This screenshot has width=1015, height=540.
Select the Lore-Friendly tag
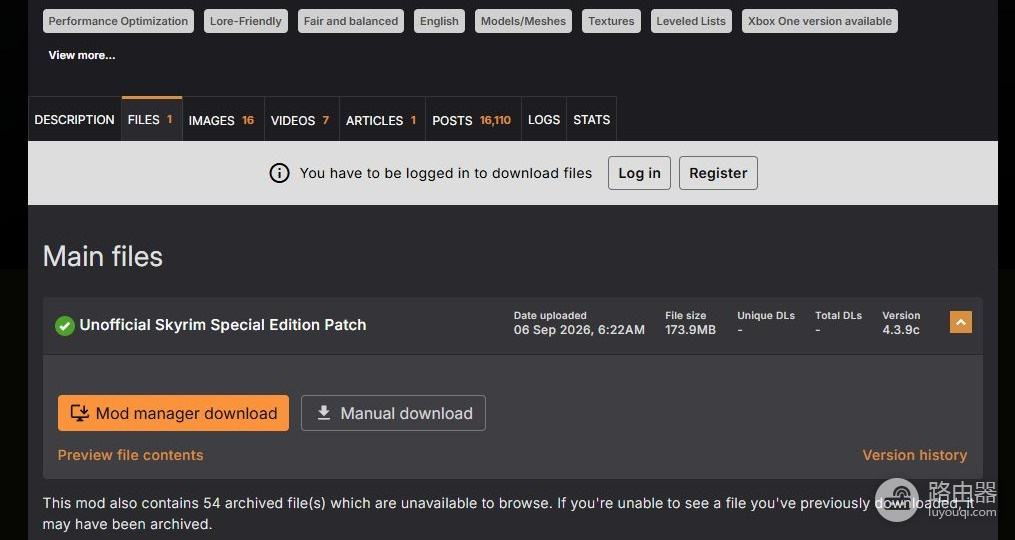(246, 21)
